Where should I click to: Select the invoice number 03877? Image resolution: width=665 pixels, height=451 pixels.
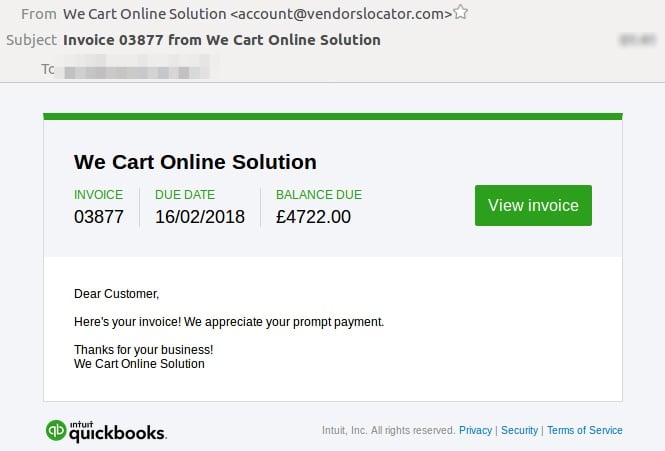click(x=99, y=216)
